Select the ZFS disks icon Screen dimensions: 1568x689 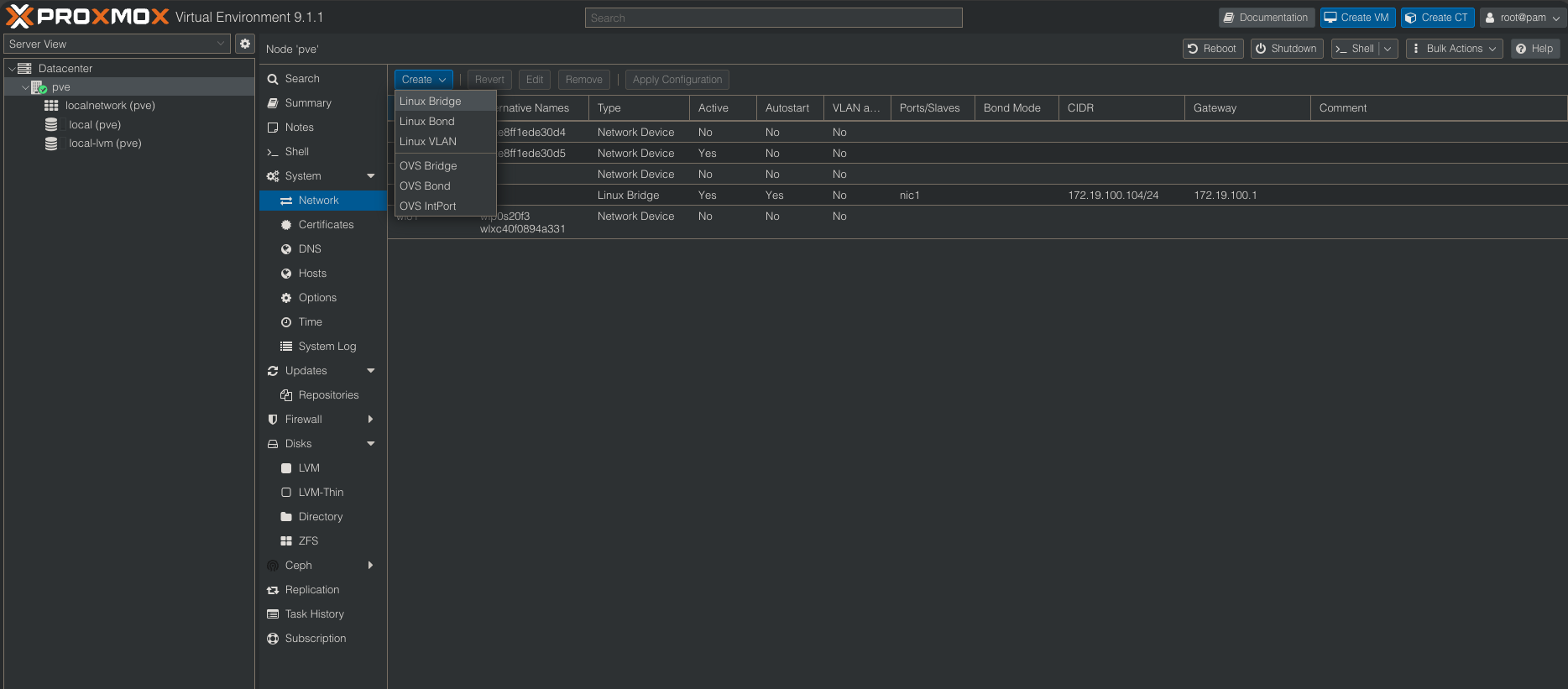(286, 541)
